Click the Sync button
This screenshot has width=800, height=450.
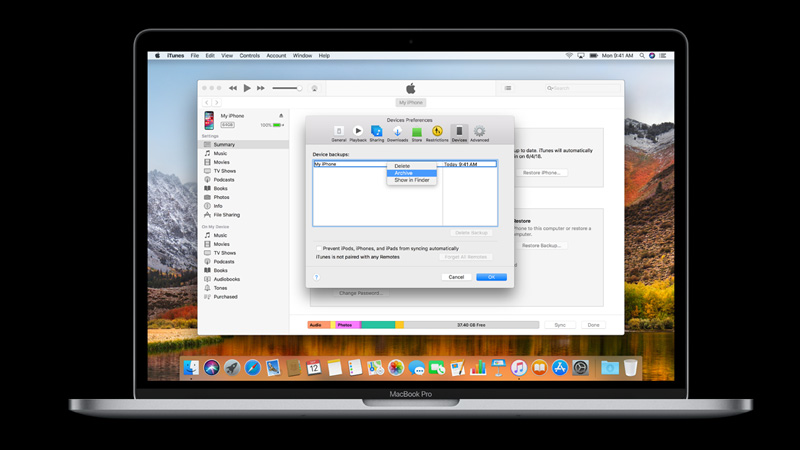click(560, 325)
